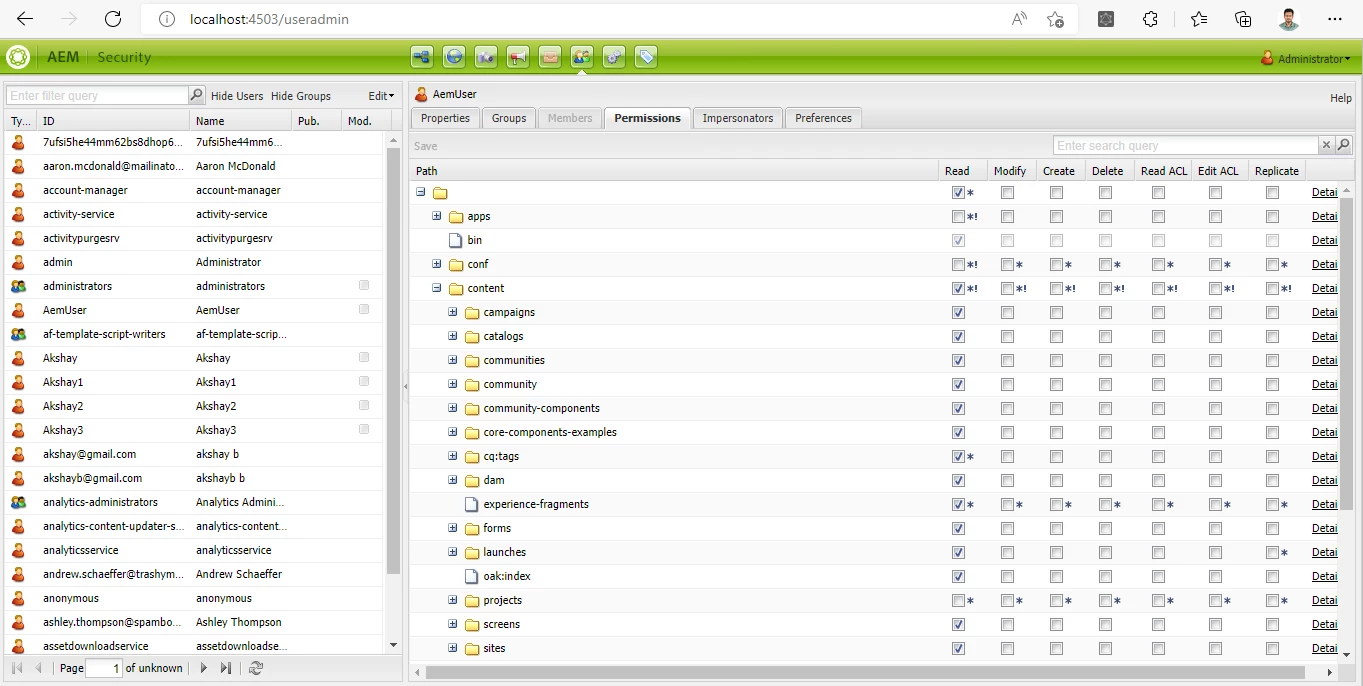Open browser extensions puzzle icon
The height and width of the screenshot is (686, 1363).
[x=1151, y=19]
